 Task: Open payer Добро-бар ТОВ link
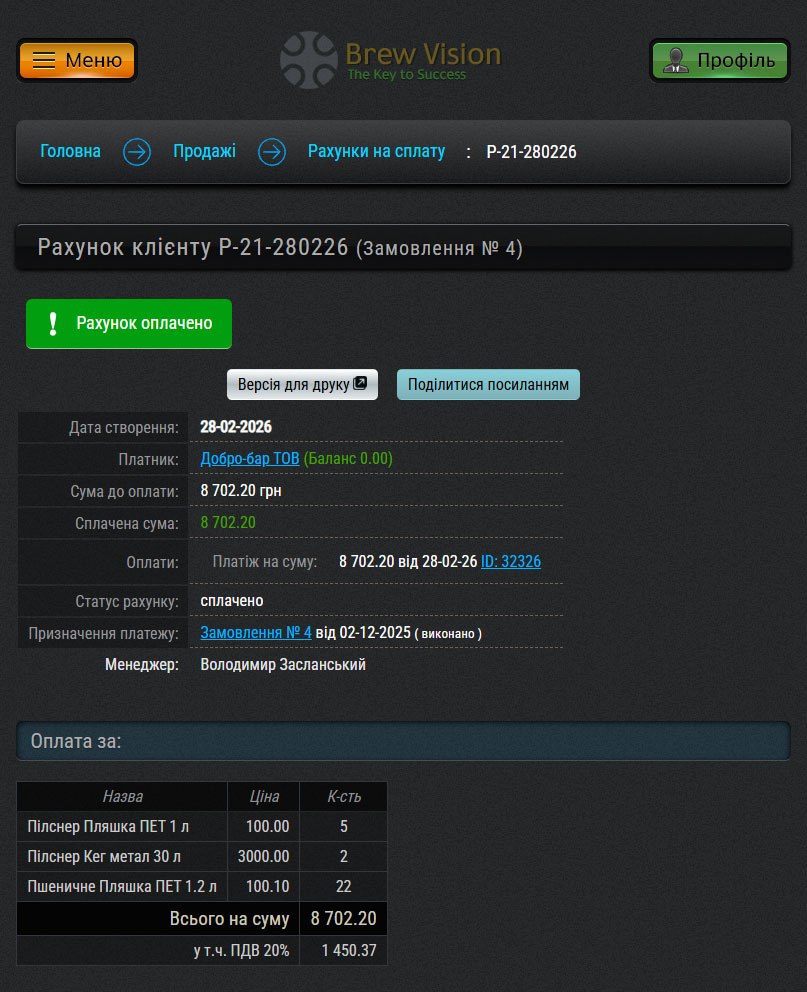250,459
